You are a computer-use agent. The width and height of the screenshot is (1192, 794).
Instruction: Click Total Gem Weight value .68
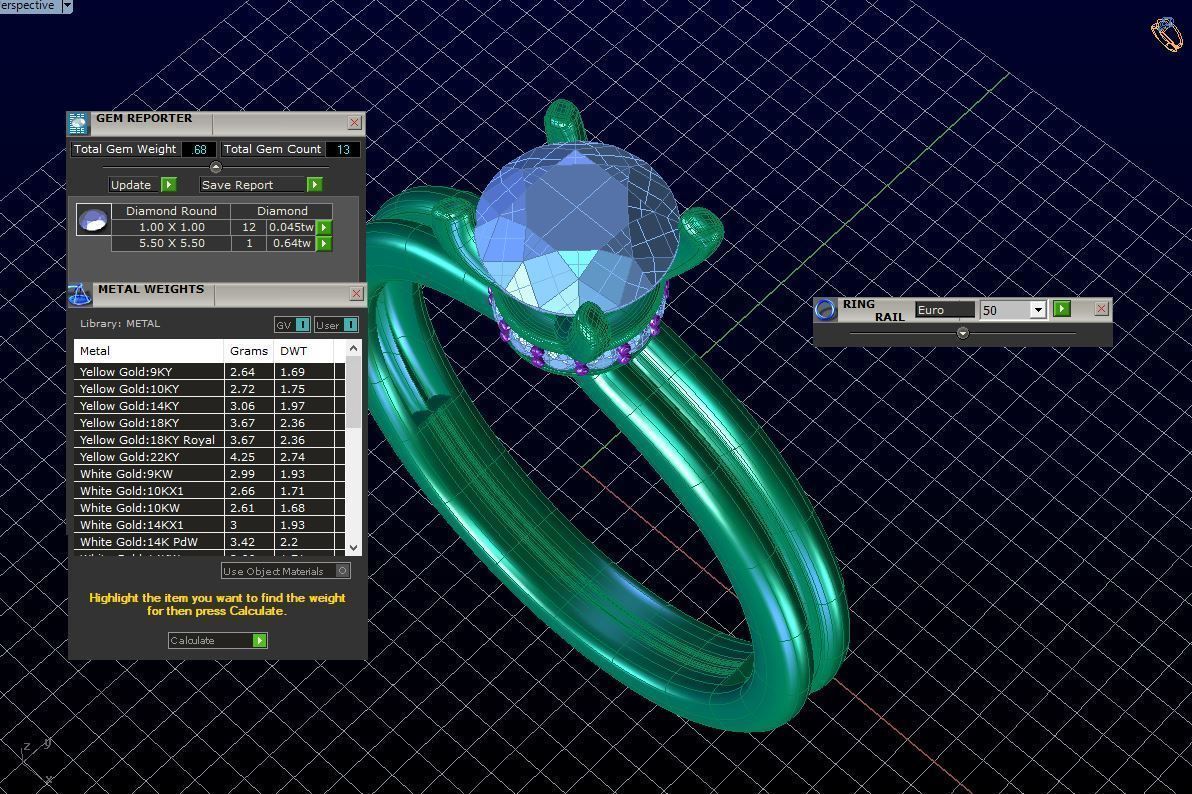tap(198, 149)
